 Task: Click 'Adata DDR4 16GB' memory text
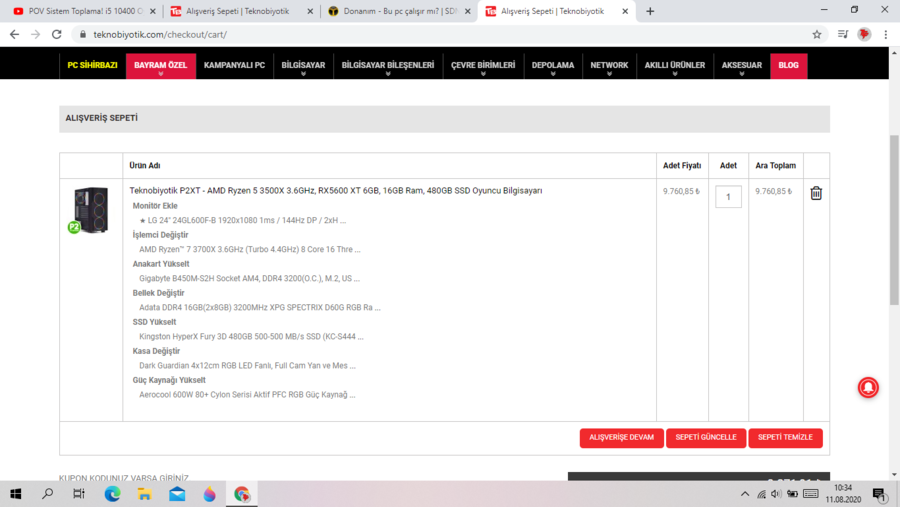tap(259, 307)
